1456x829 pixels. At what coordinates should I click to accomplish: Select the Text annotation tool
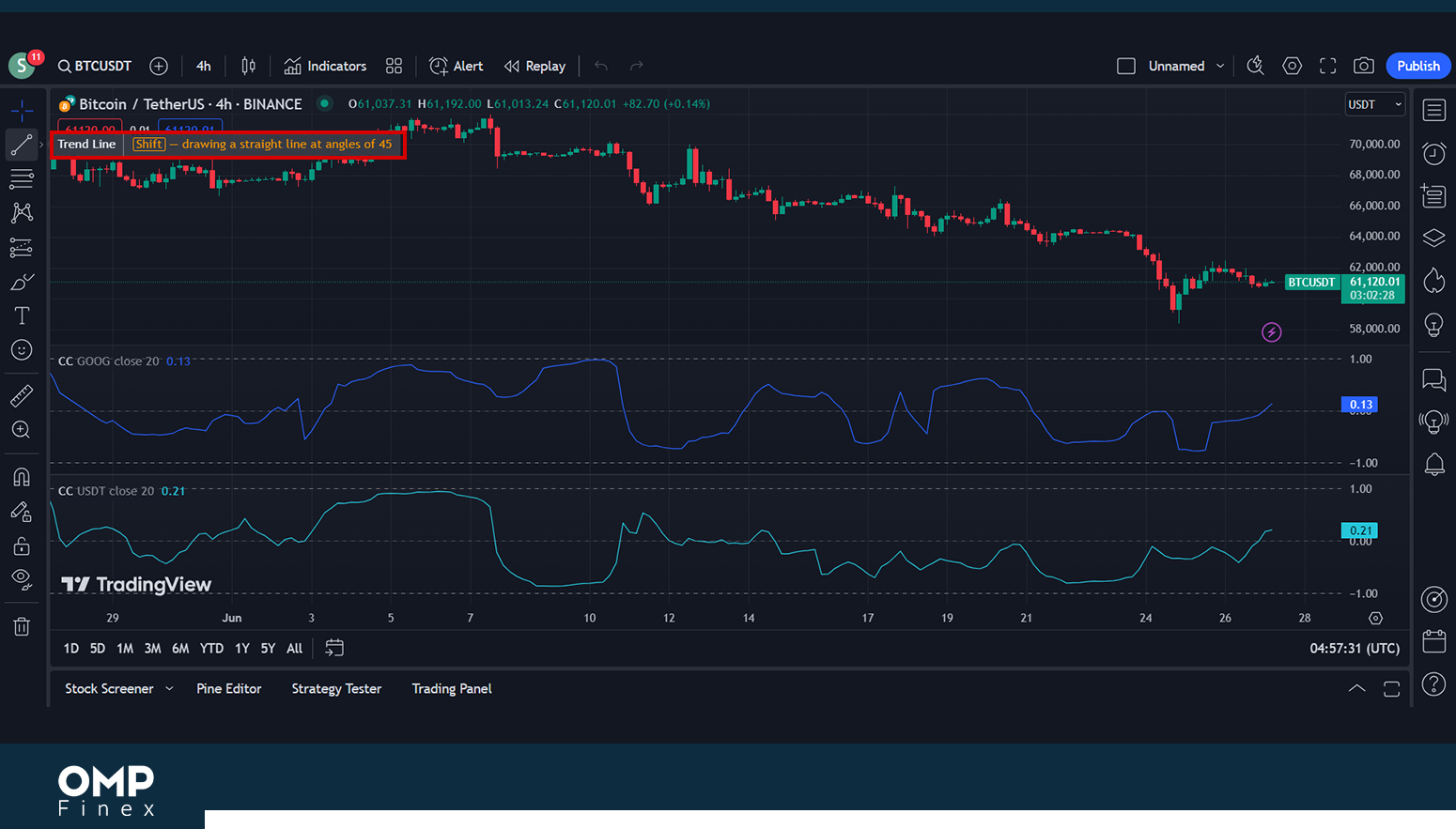click(22, 315)
